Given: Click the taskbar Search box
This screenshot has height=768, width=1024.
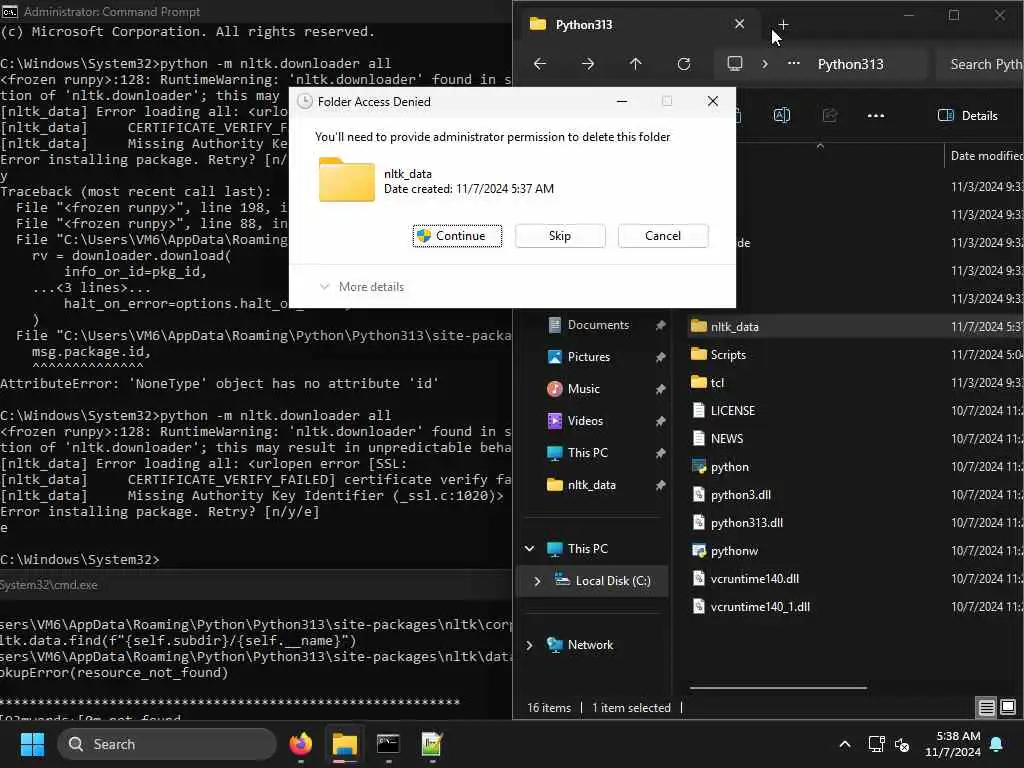Looking at the screenshot, I should click(x=167, y=744).
